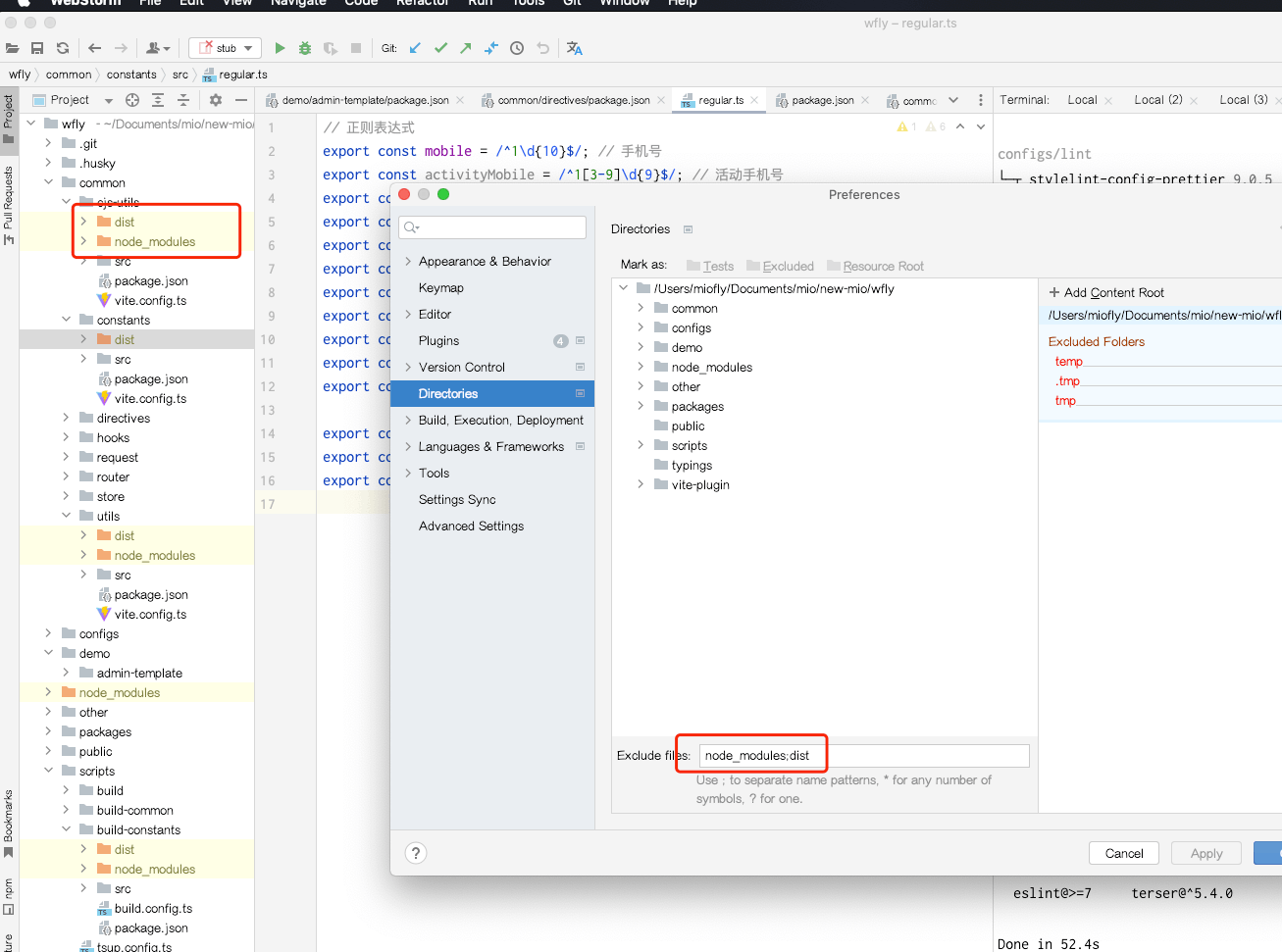Click the Exclude files input field

[864, 755]
